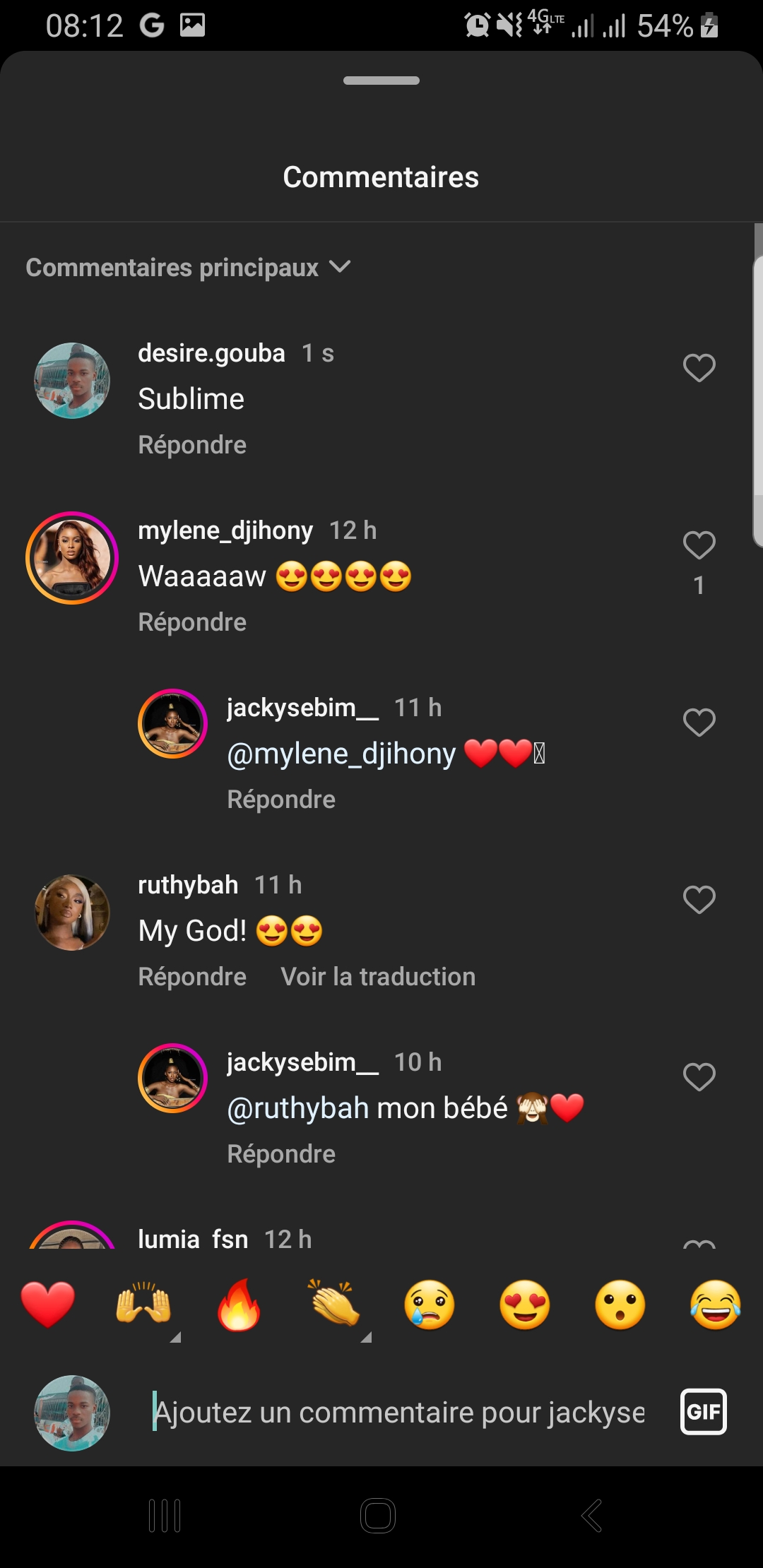Add the heart-eyes emoji reaction
The width and height of the screenshot is (763, 1568).
525,1305
